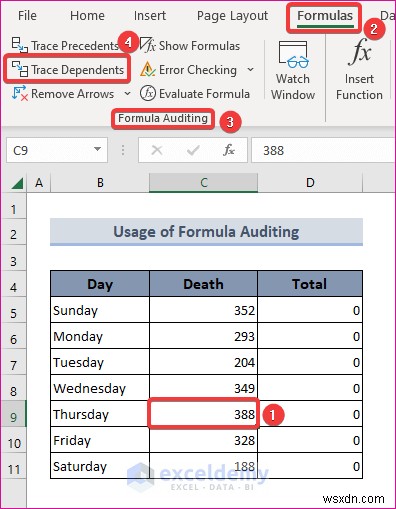Viewport: 396px width, 509px height.
Task: Click the Day header cell
Action: coord(100,284)
